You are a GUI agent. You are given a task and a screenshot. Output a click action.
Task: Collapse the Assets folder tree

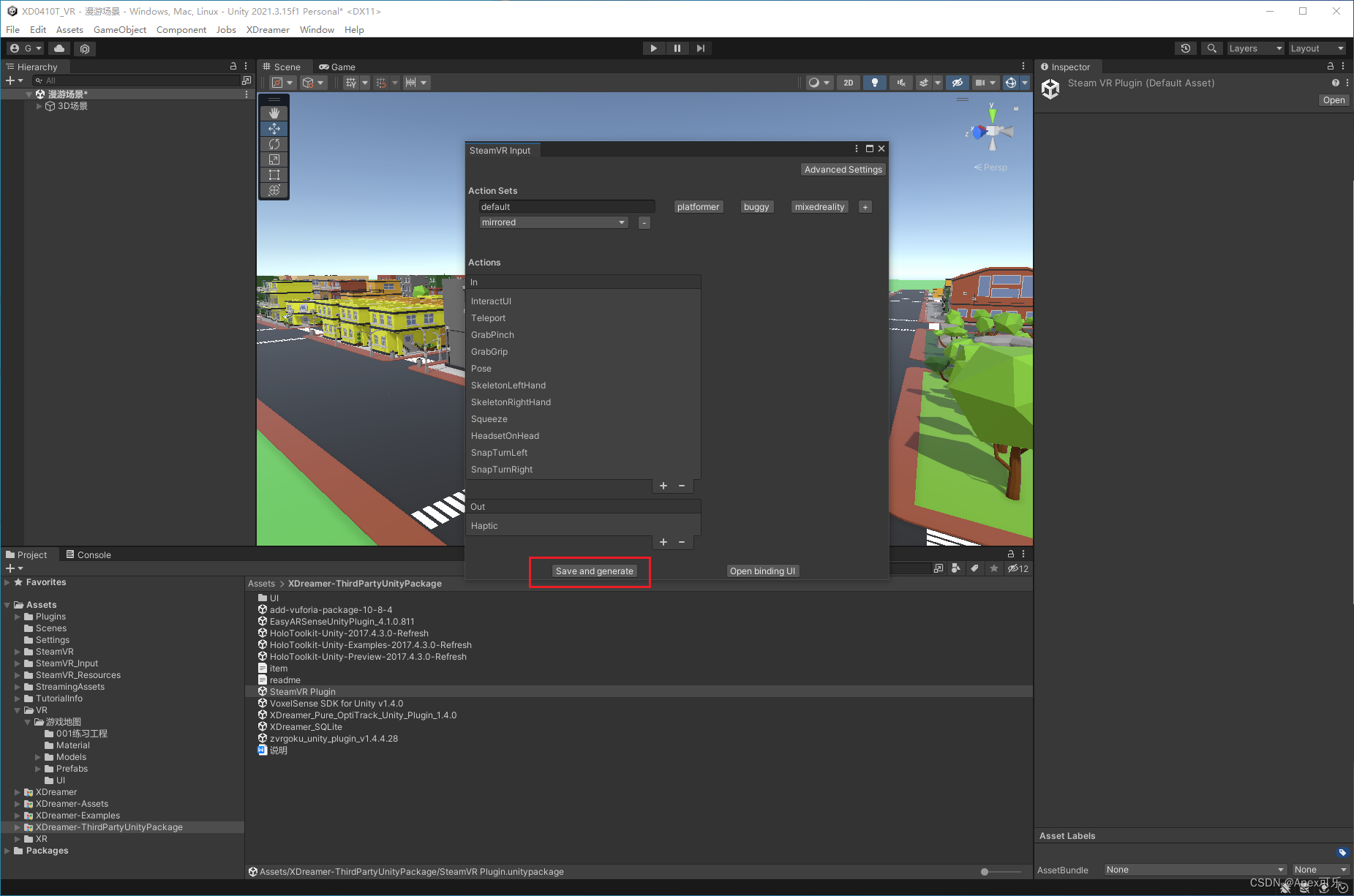click(7, 605)
